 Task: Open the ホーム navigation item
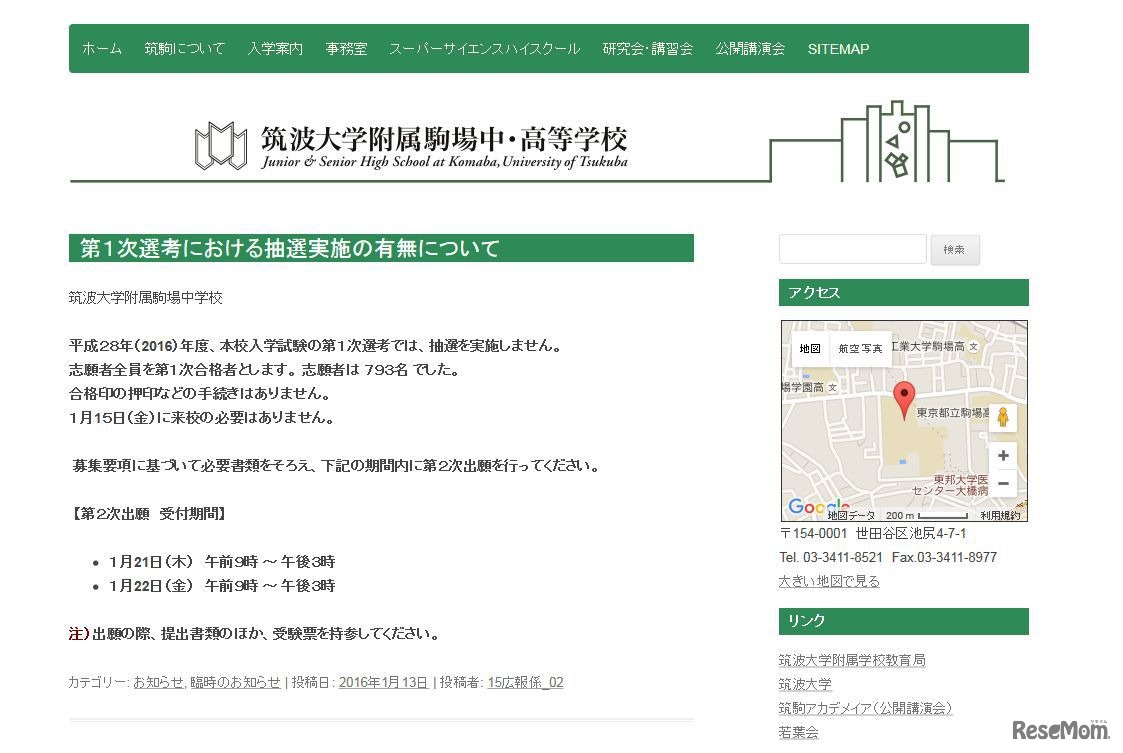(x=102, y=48)
